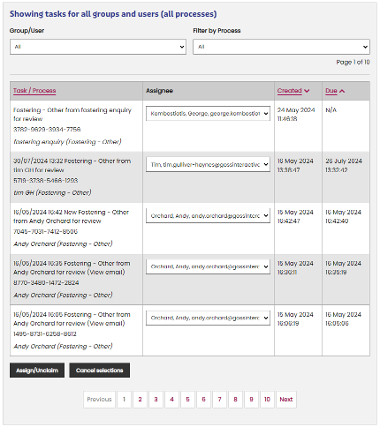Go to page 1
The width and height of the screenshot is (380, 427).
point(124,399)
